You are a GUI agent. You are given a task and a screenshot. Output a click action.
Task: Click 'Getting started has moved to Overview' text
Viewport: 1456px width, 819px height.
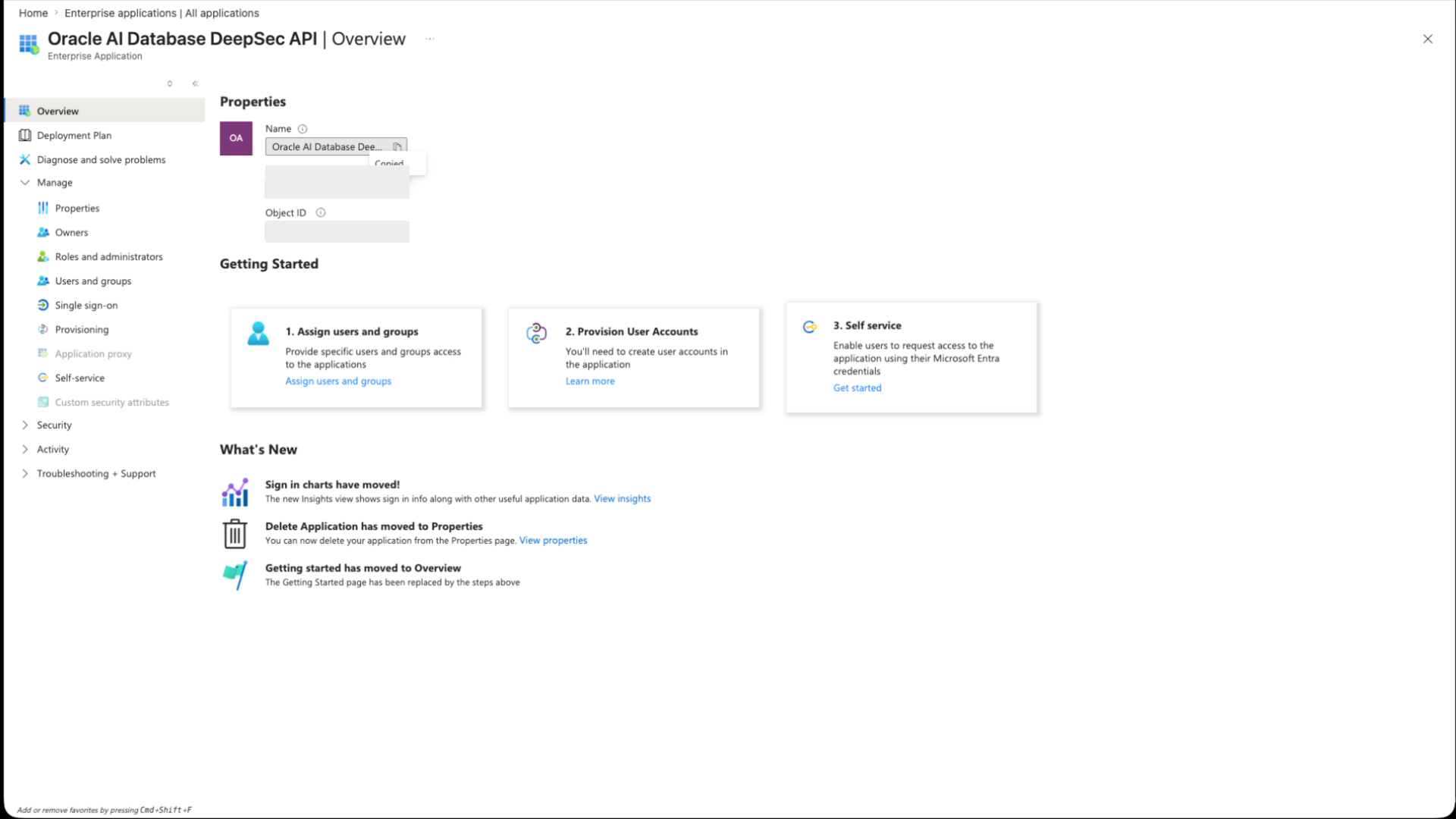click(x=363, y=568)
